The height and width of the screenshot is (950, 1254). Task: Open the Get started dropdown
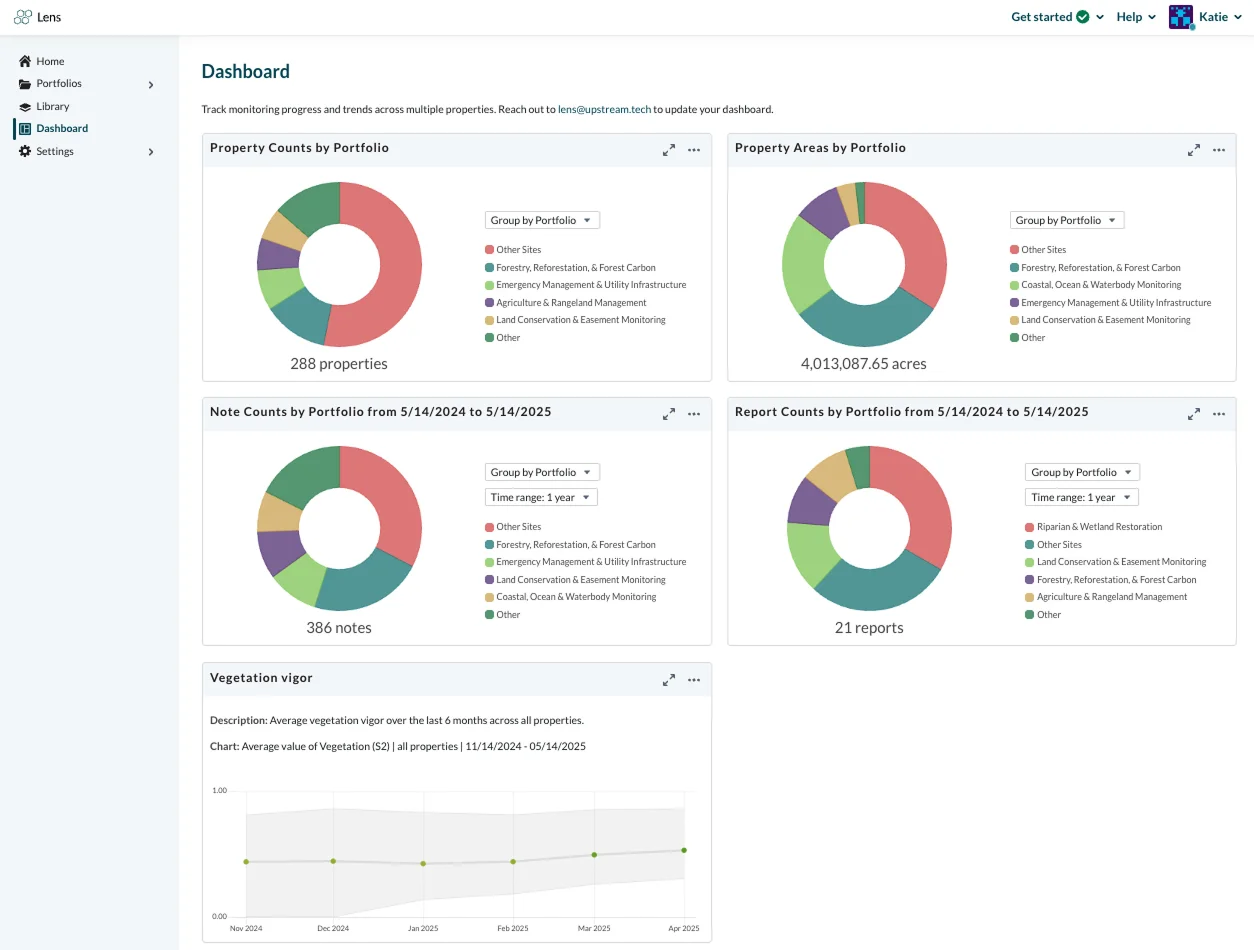point(1057,17)
